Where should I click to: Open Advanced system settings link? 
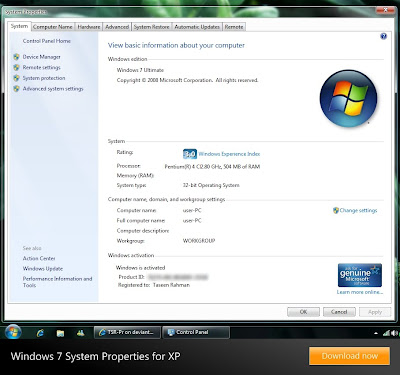click(53, 89)
